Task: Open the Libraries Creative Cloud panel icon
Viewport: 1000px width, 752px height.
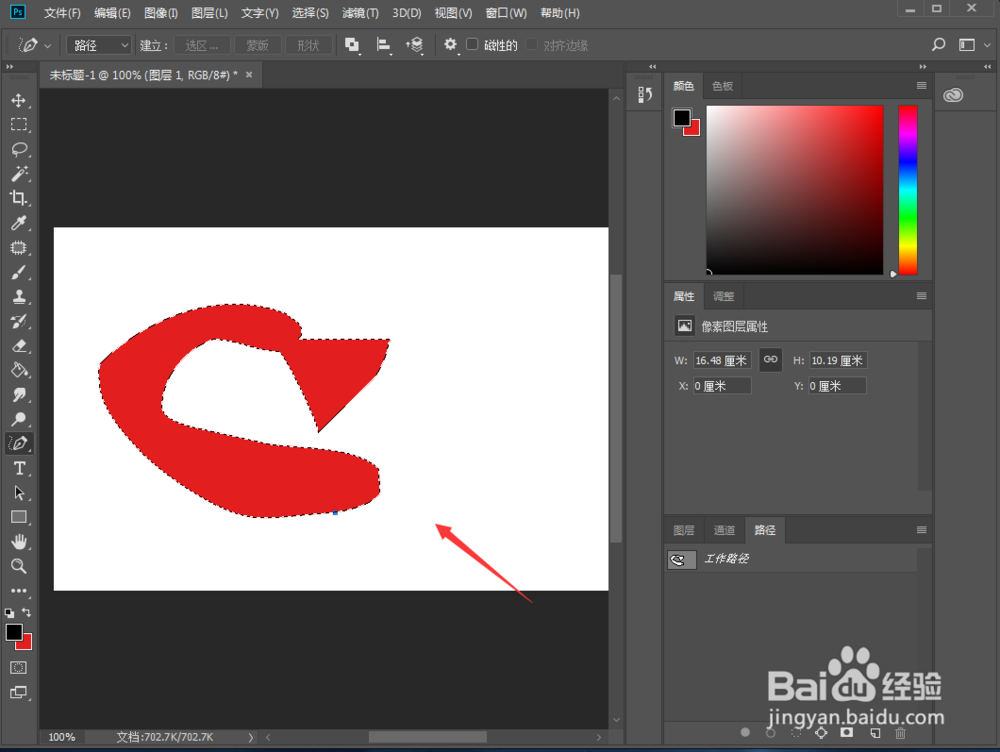Action: coord(953,95)
